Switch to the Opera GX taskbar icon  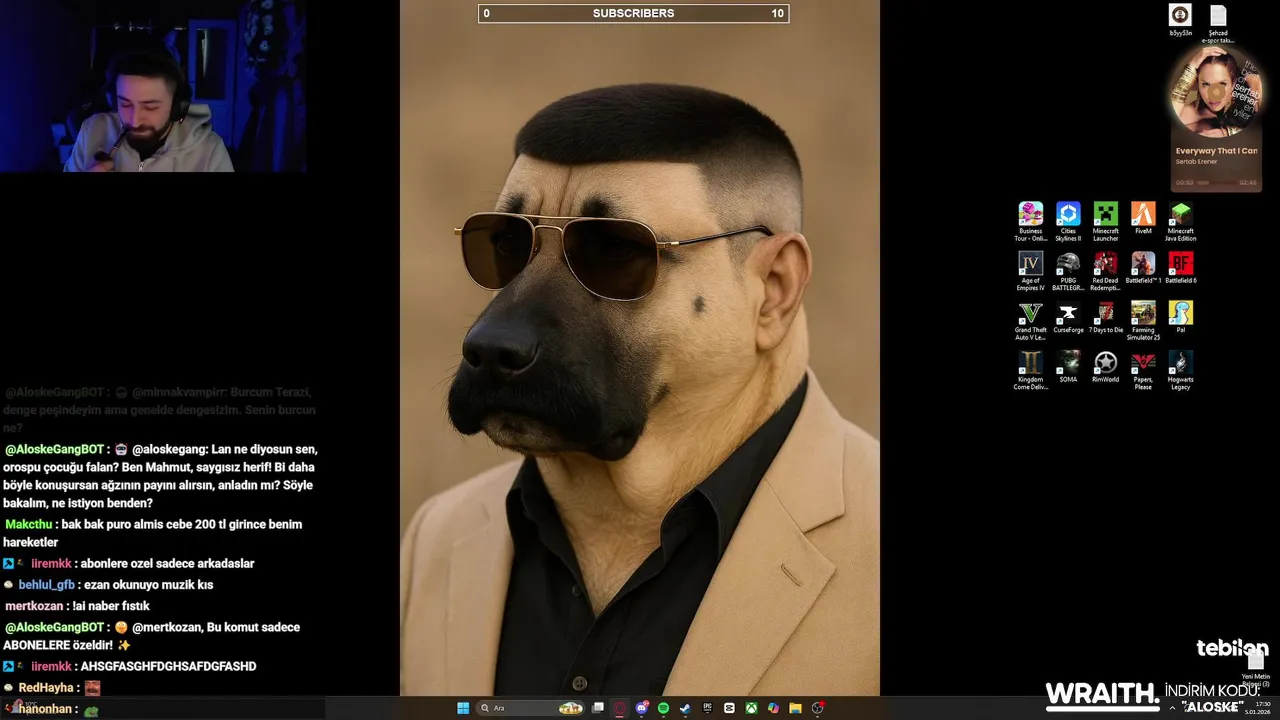coord(620,708)
